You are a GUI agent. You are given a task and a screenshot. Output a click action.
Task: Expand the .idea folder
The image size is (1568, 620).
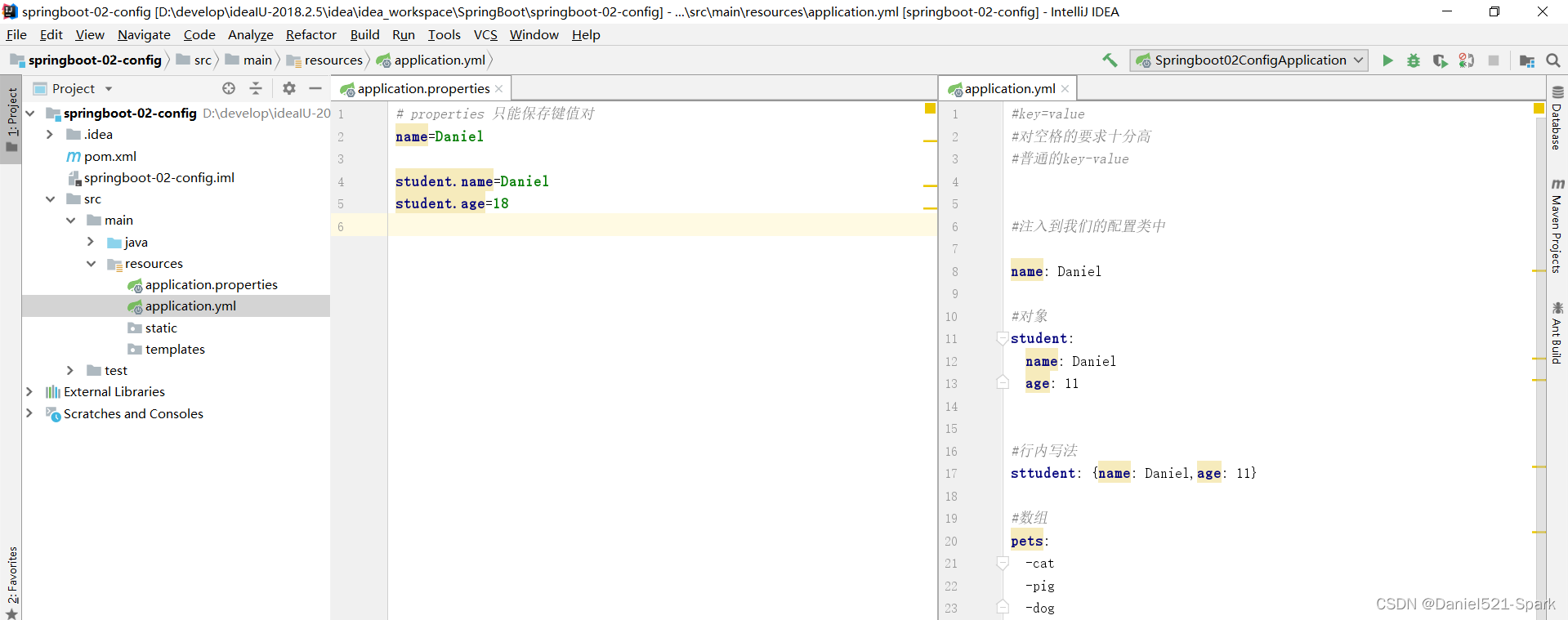point(50,134)
